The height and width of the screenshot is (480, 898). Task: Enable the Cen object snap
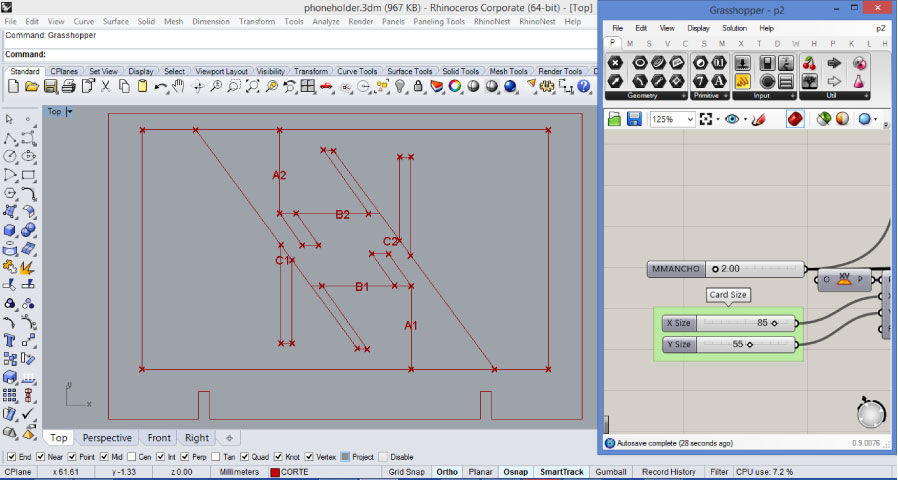coord(132,457)
